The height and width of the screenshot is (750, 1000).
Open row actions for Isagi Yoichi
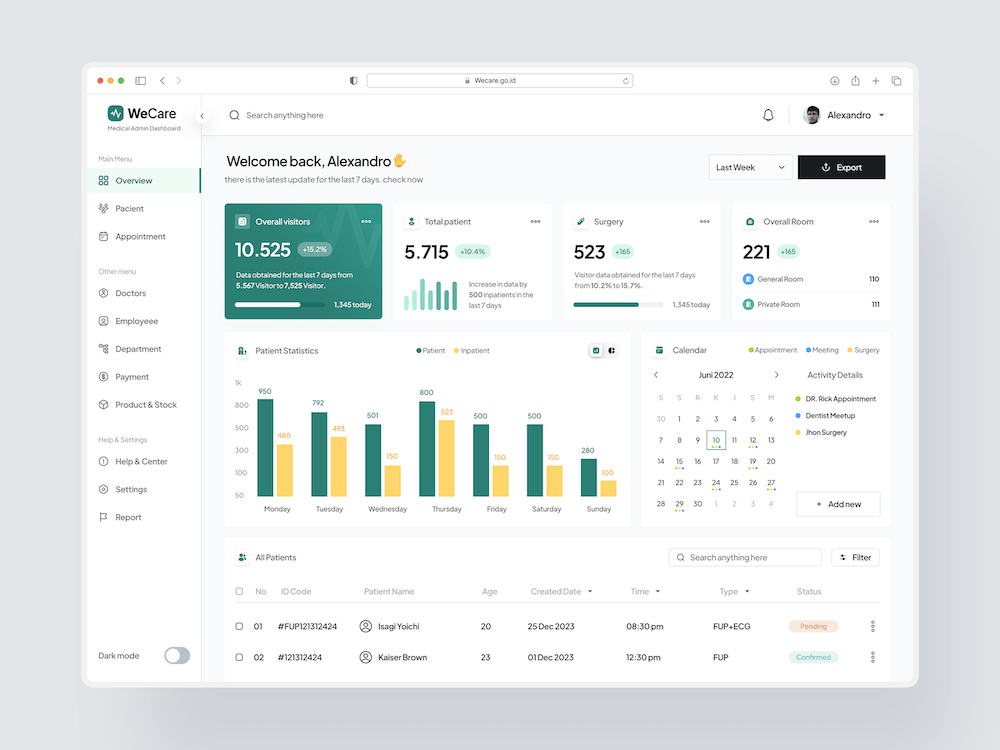[873, 627]
